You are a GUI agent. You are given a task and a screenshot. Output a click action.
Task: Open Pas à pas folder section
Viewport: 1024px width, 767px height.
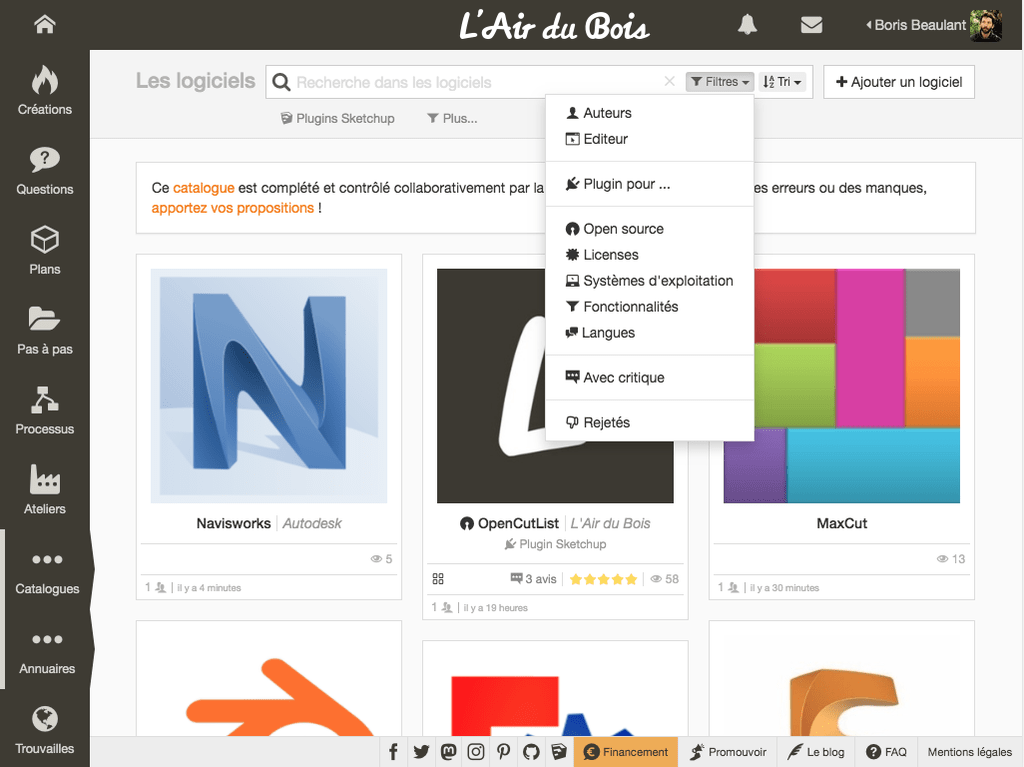(x=44, y=330)
